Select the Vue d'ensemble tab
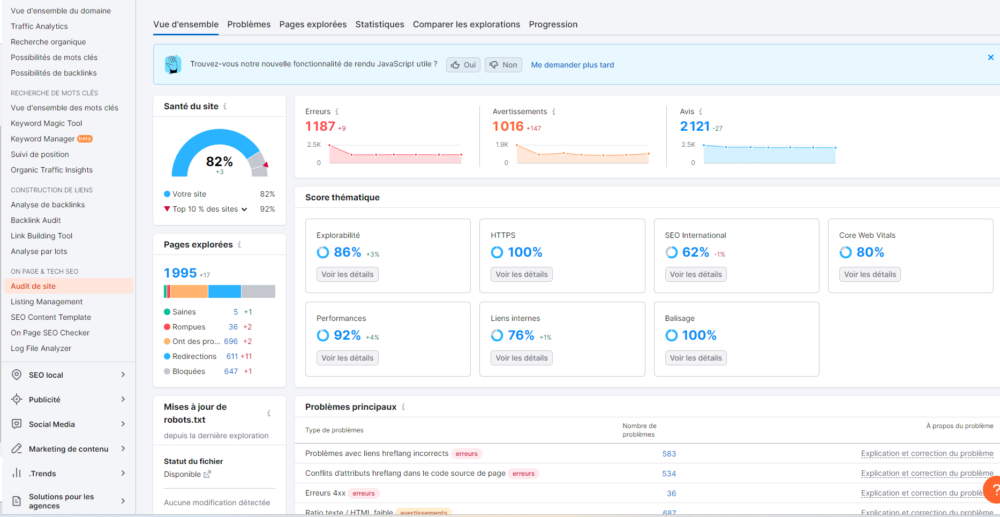1000x517 pixels. click(x=186, y=24)
